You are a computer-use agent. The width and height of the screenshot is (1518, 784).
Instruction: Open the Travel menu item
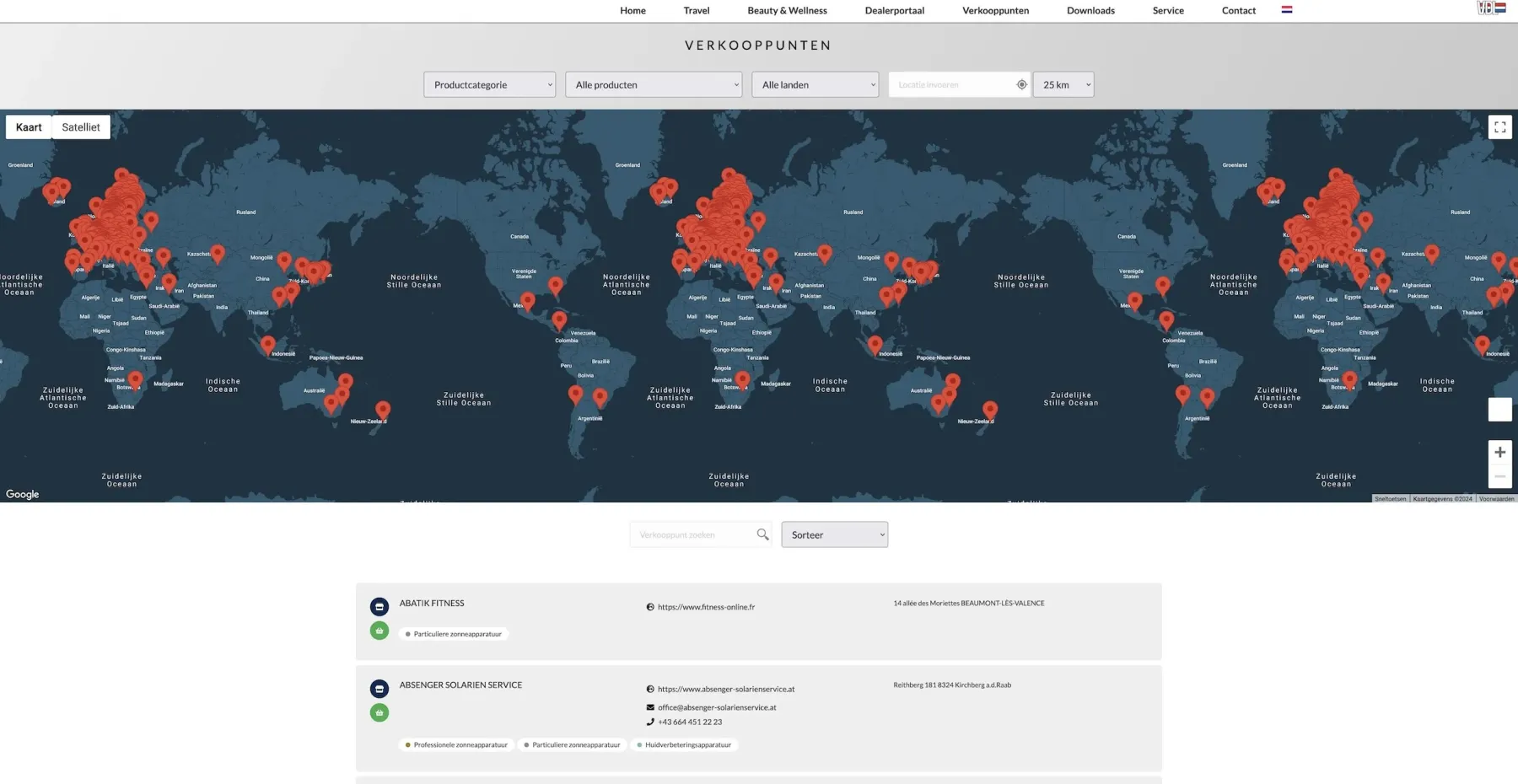tap(697, 11)
